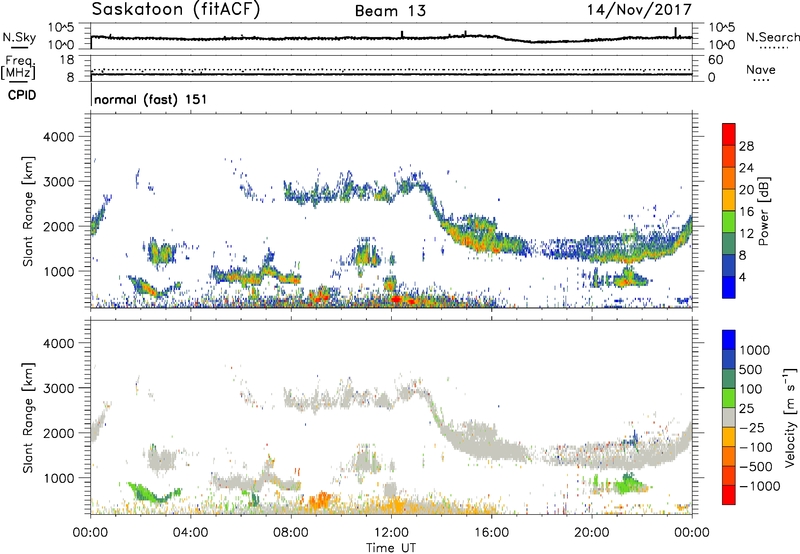The width and height of the screenshot is (800, 554).
Task: Click the '4' label on the Power bar
Action: click(x=743, y=278)
